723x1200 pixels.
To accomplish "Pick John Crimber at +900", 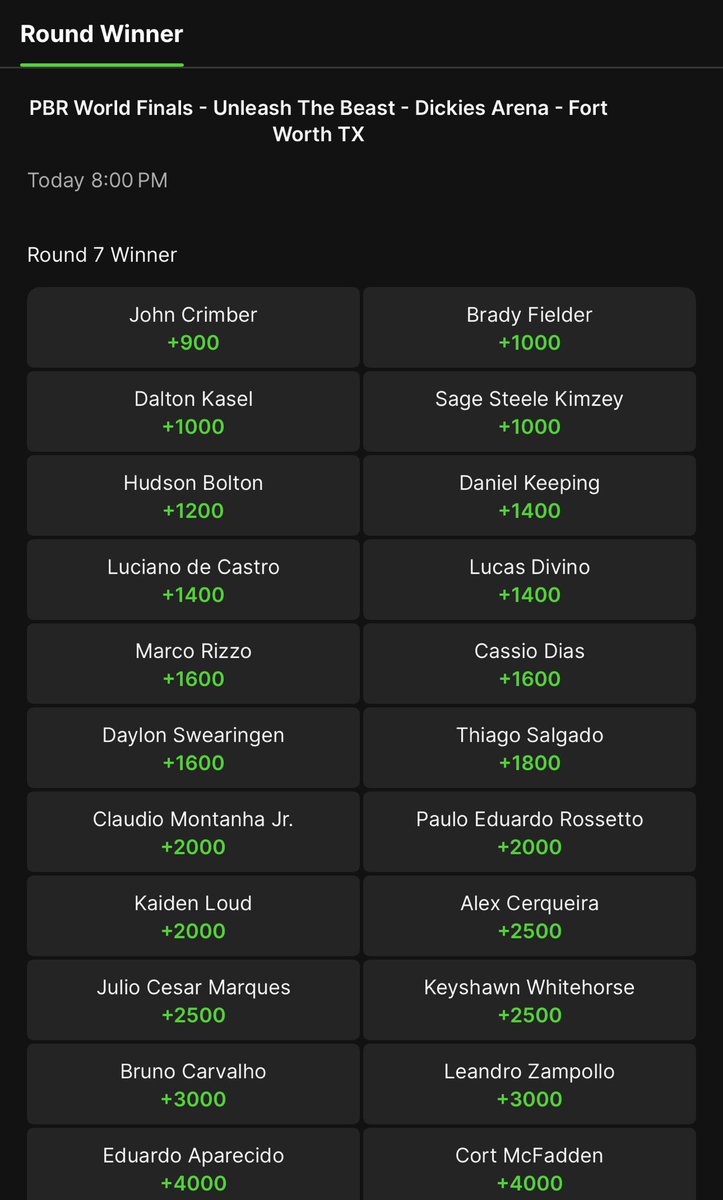I will click(x=193, y=328).
